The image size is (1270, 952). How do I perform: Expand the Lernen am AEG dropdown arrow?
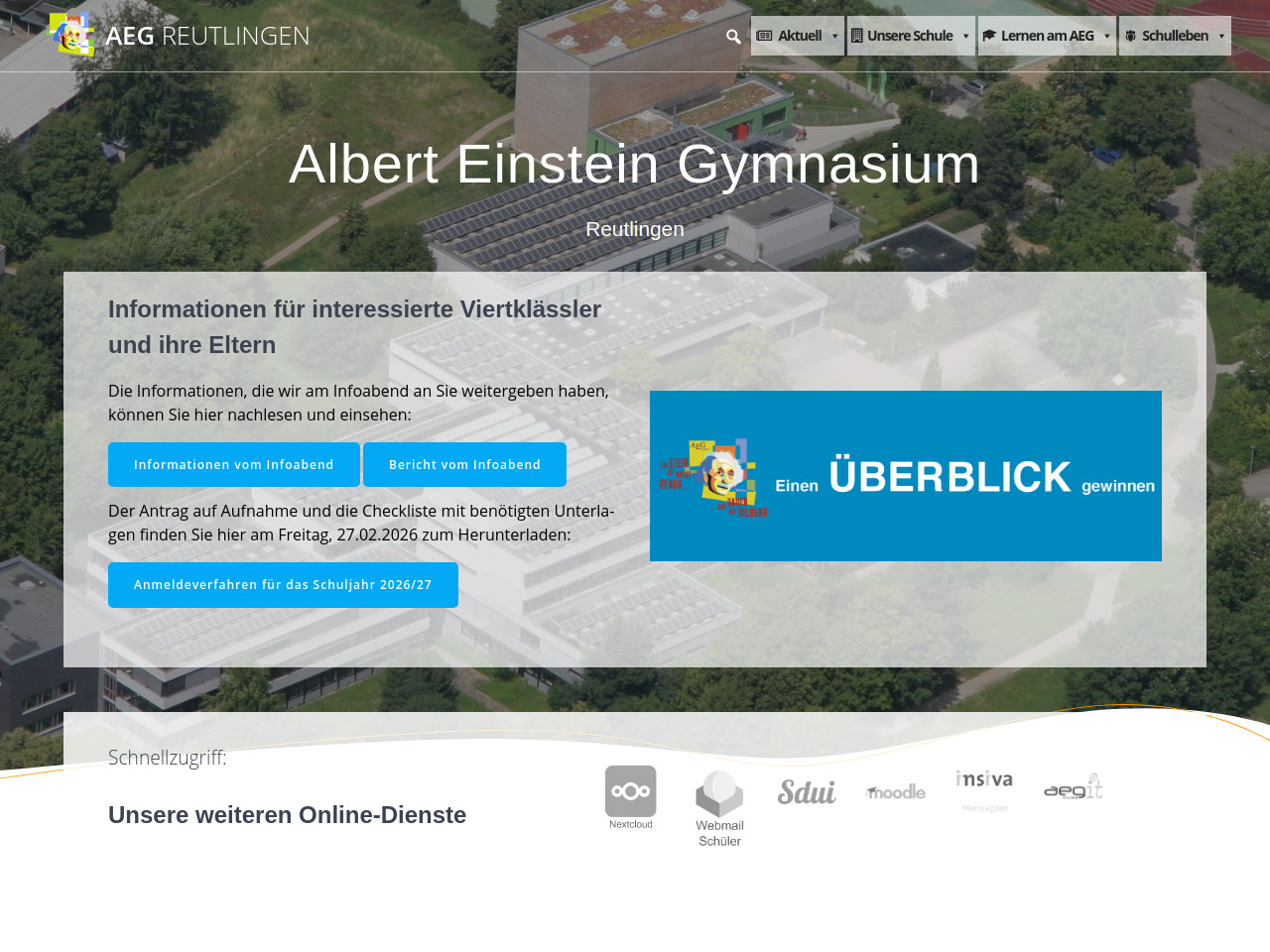[1107, 37]
